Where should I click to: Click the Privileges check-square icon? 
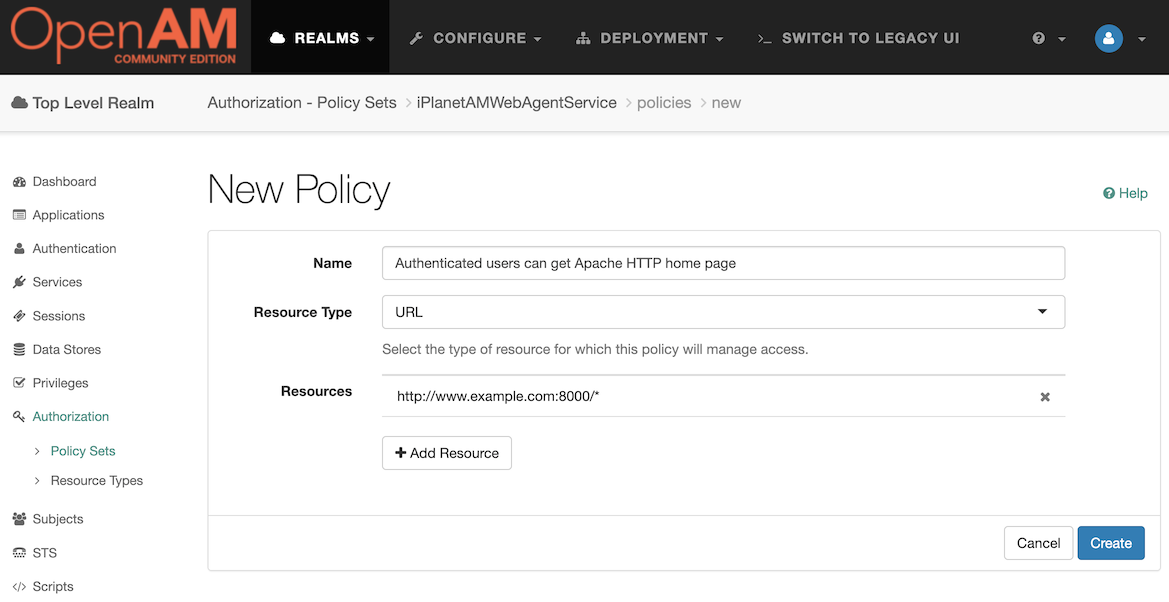point(19,383)
